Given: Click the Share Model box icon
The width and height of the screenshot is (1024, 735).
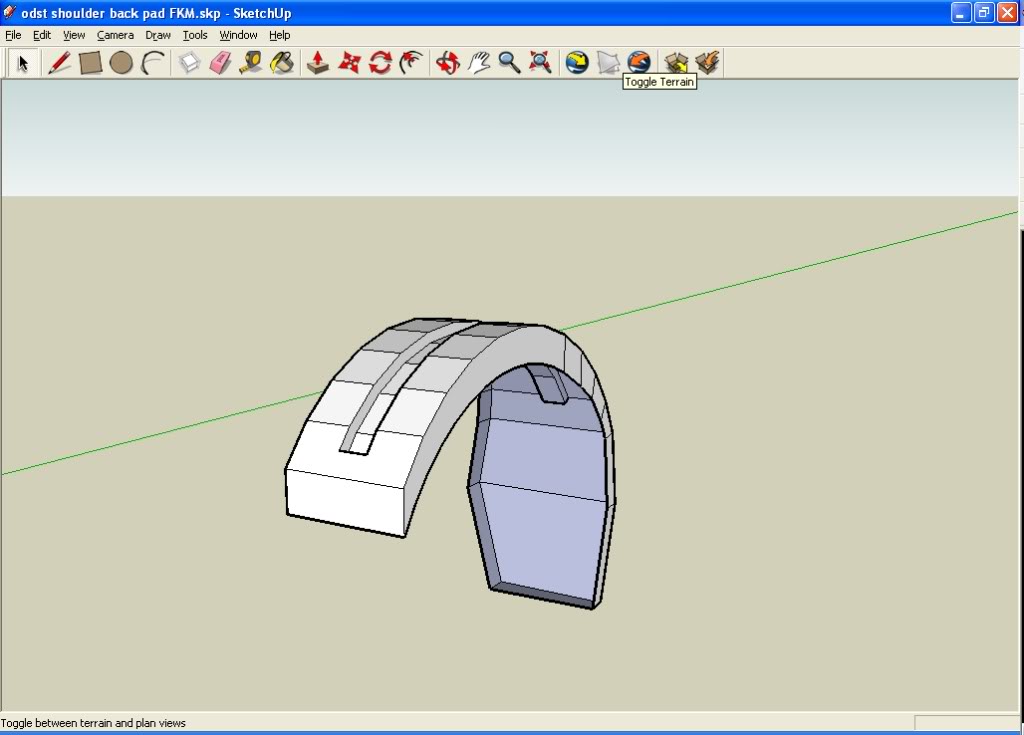Looking at the screenshot, I should pos(707,63).
